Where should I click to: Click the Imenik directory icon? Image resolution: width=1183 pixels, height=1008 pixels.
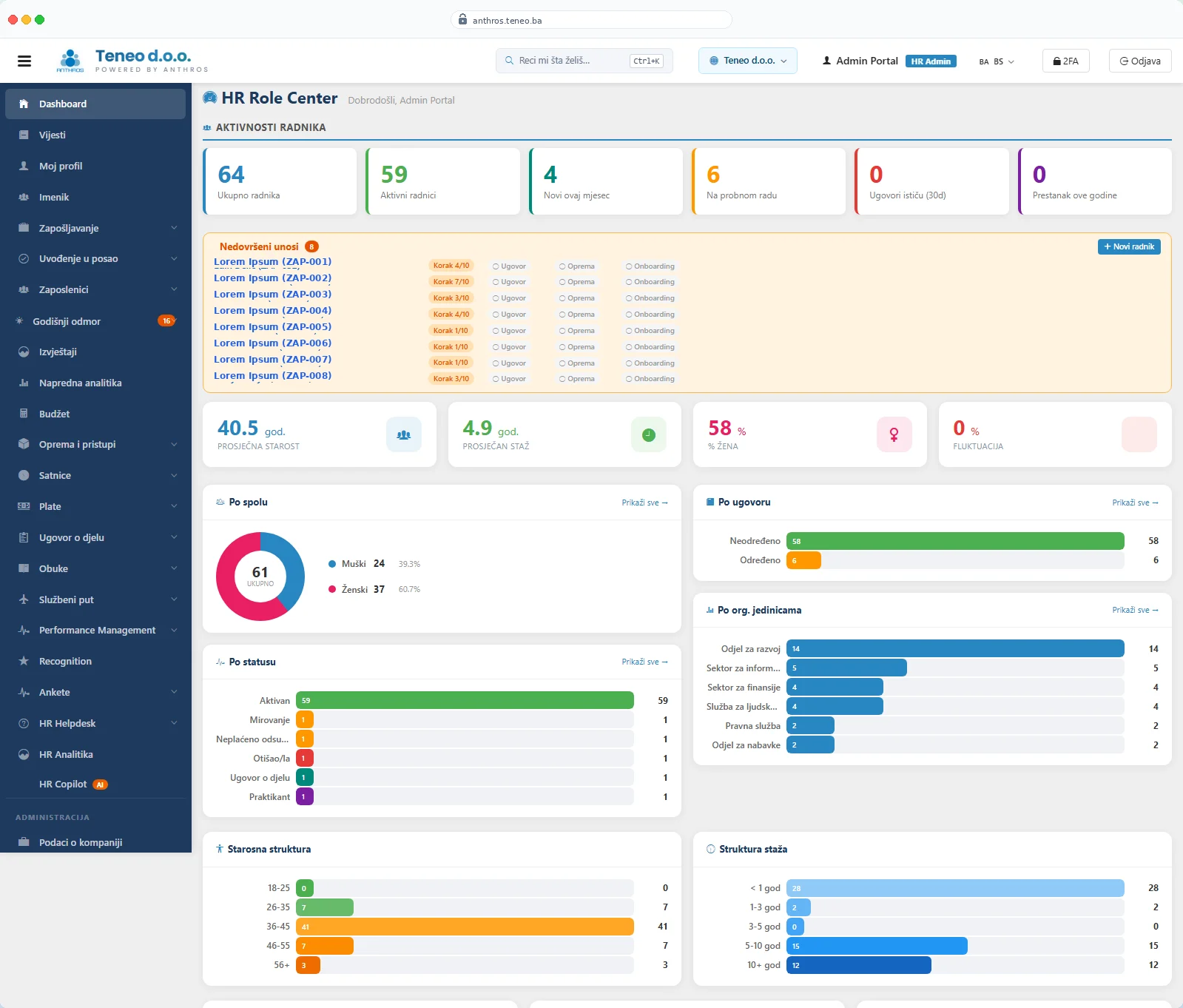point(24,197)
